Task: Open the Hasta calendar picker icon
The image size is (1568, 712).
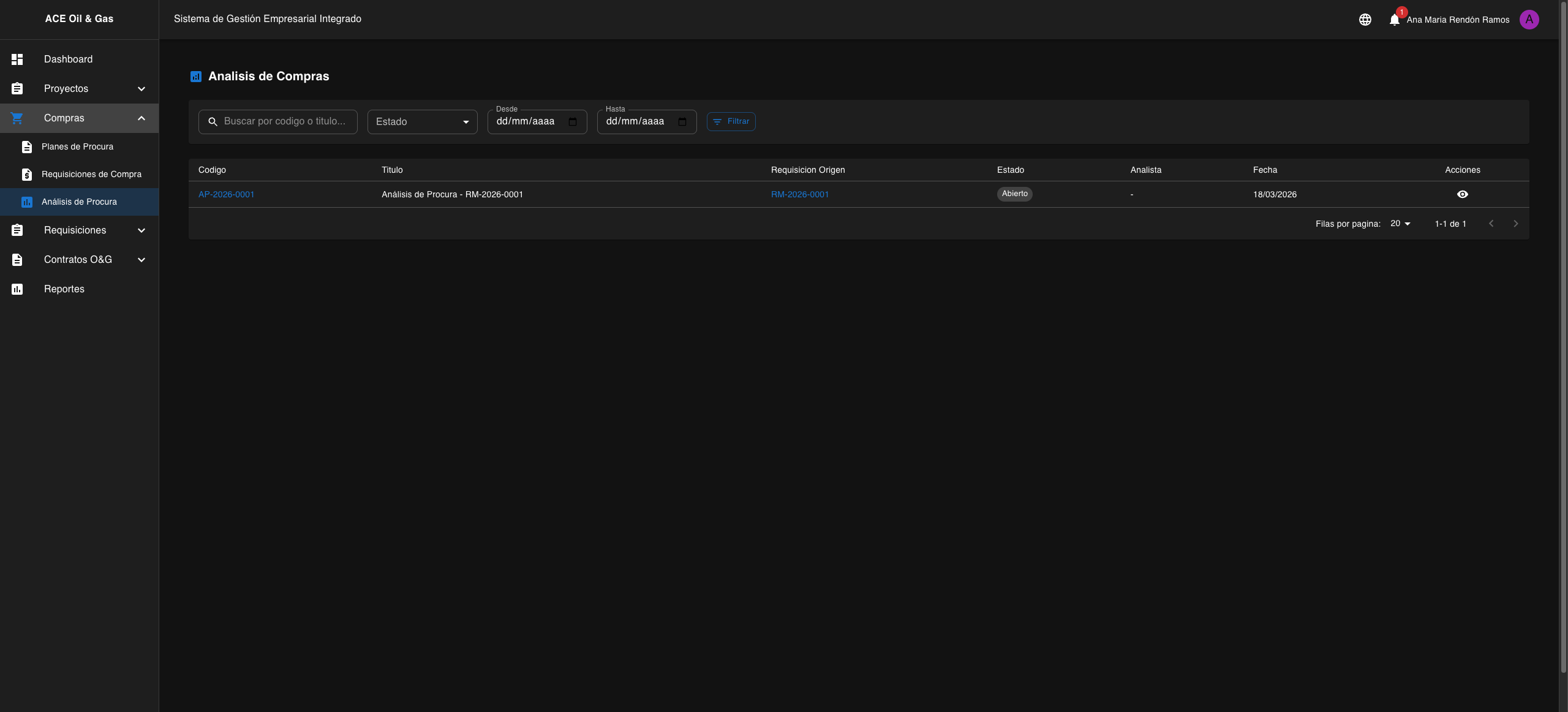Action: [682, 122]
